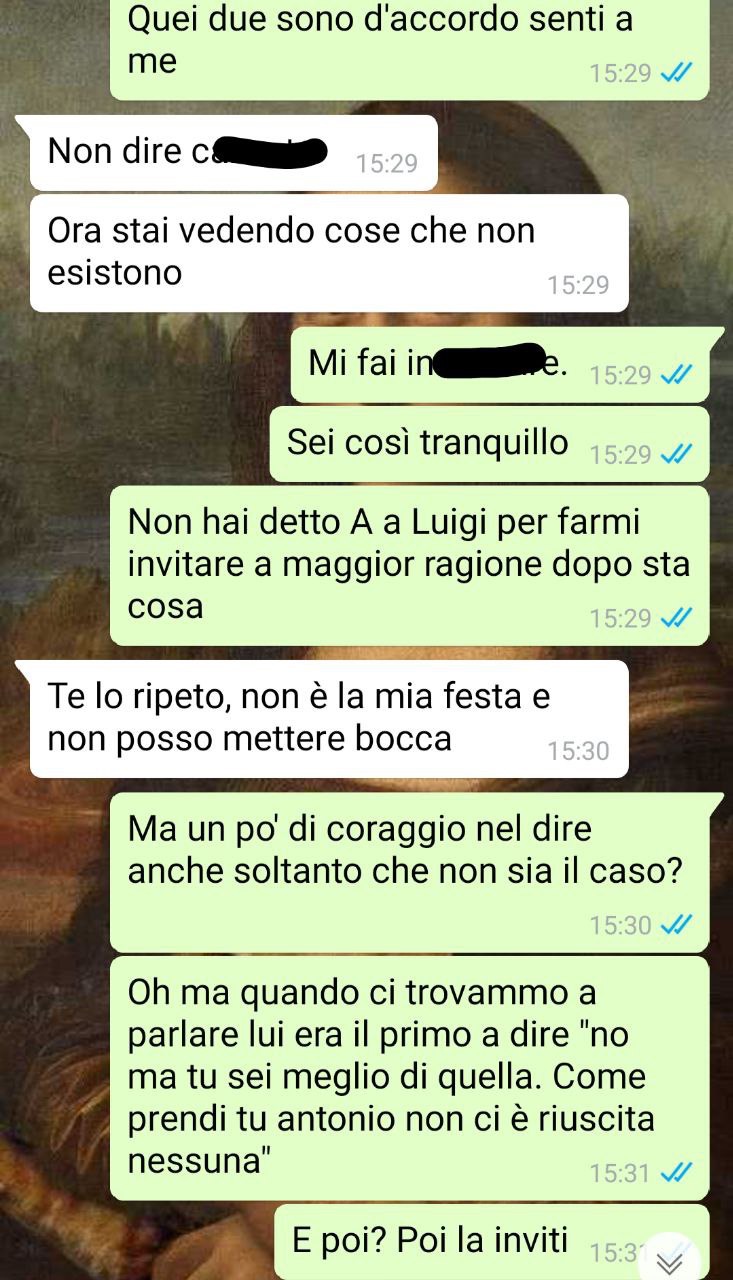Click read ticks on 'Non hai detto A a Luigi'
Image resolution: width=733 pixels, height=1280 pixels.
677,619
